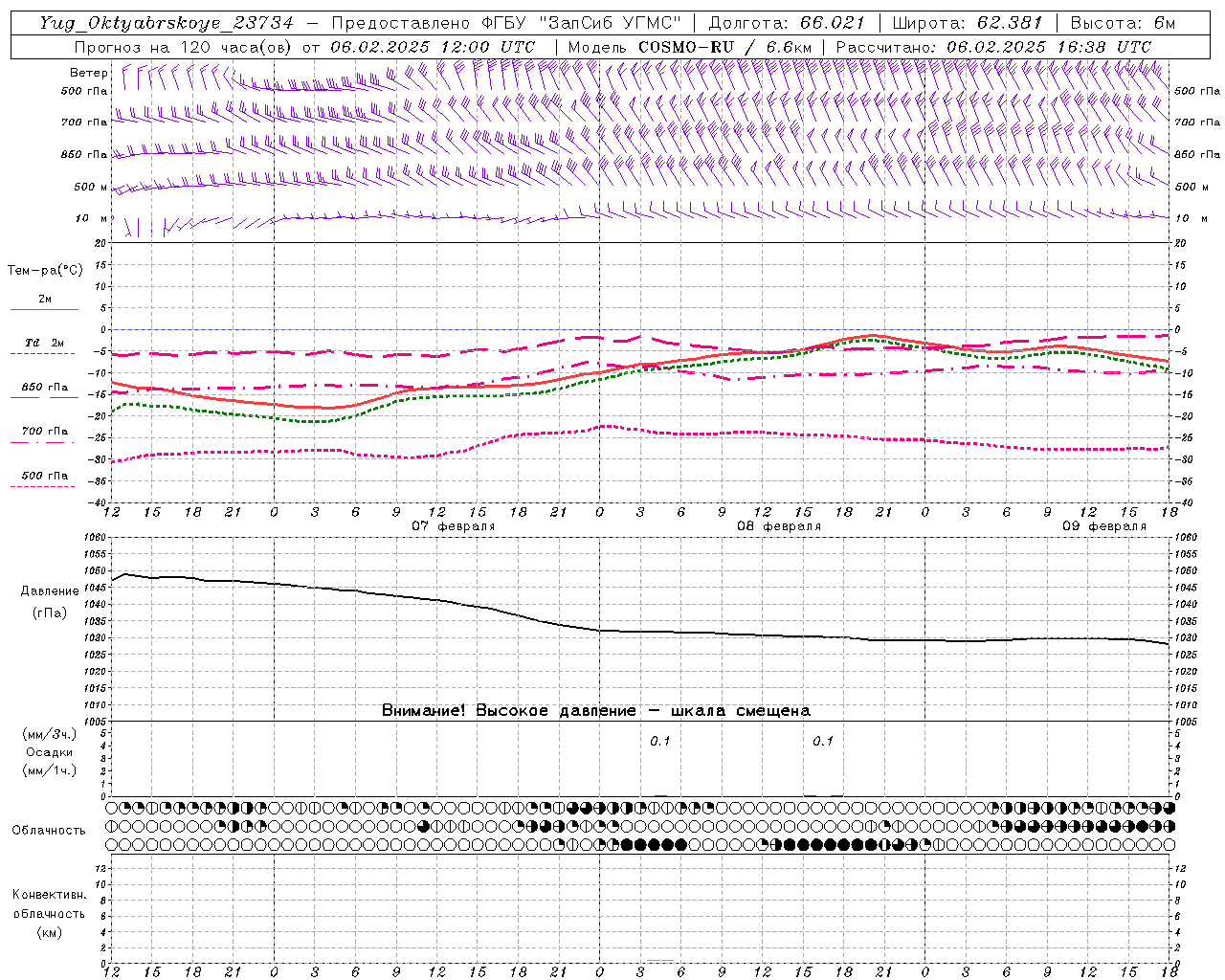Click the '(гПа)' unit under Давление

[50, 612]
